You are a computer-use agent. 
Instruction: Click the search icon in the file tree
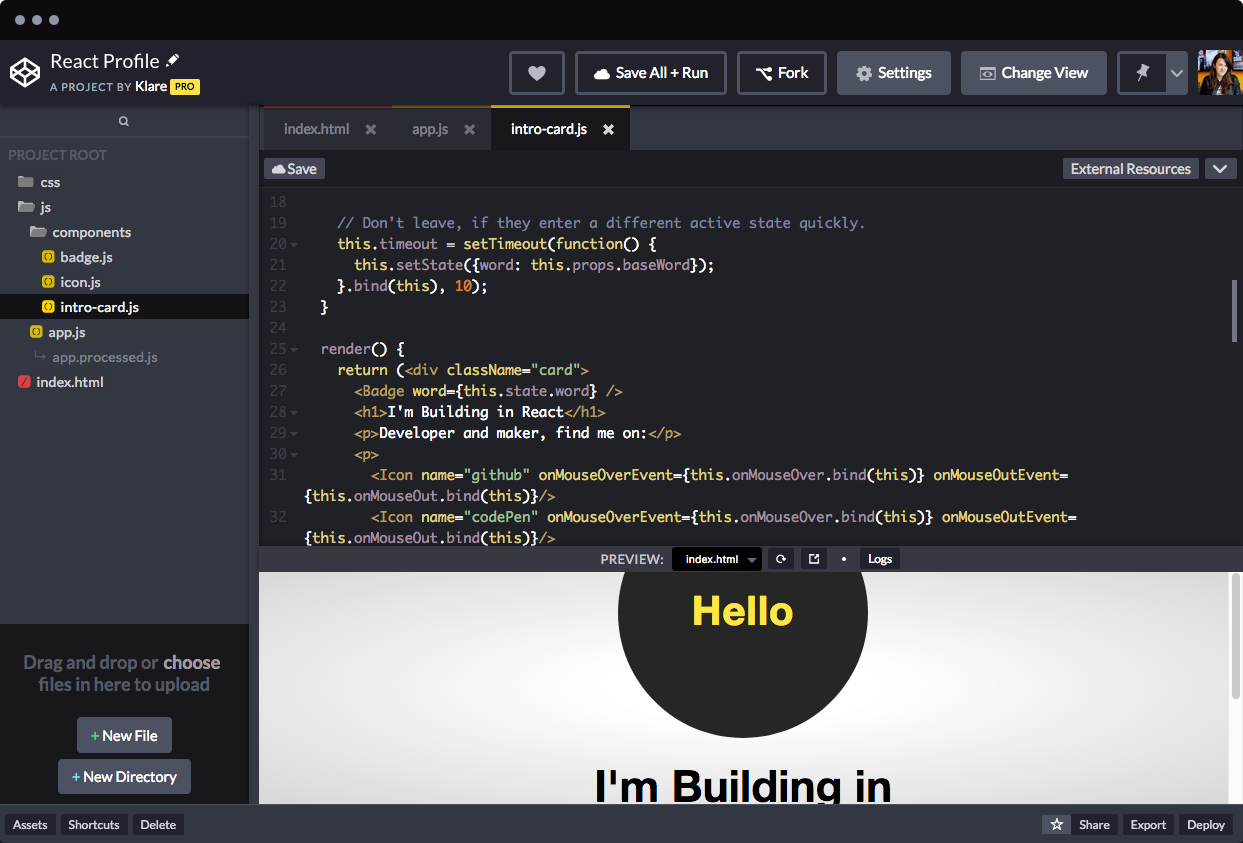123,120
